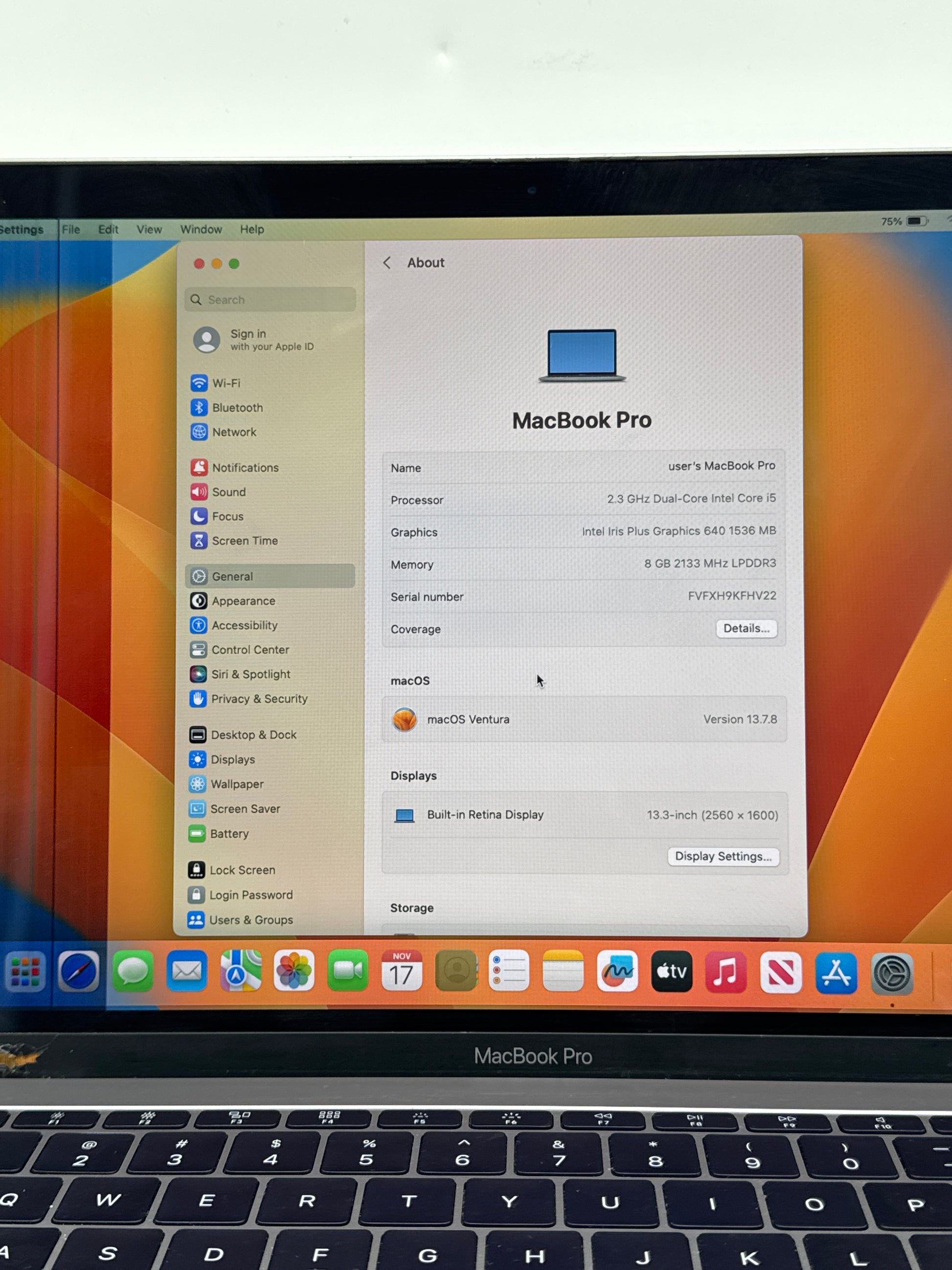Launch App Store from the Dock

click(836, 973)
